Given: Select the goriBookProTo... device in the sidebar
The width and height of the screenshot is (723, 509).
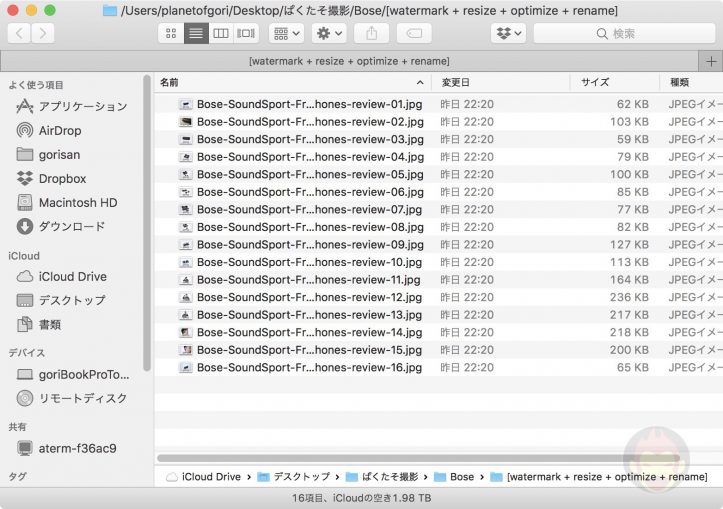Looking at the screenshot, I should [x=73, y=374].
